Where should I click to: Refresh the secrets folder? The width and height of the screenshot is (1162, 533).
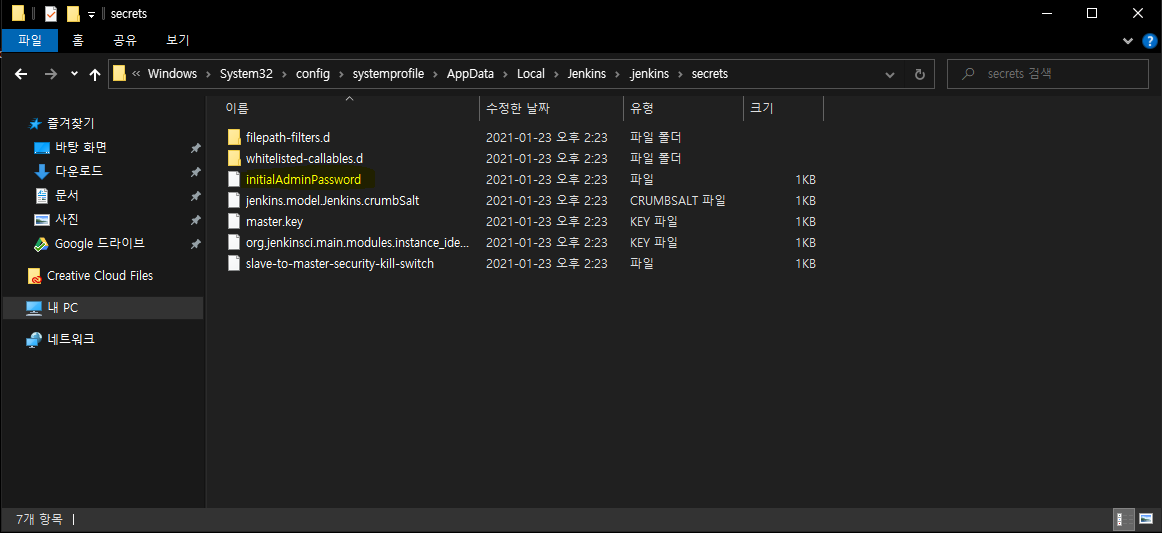(x=920, y=75)
